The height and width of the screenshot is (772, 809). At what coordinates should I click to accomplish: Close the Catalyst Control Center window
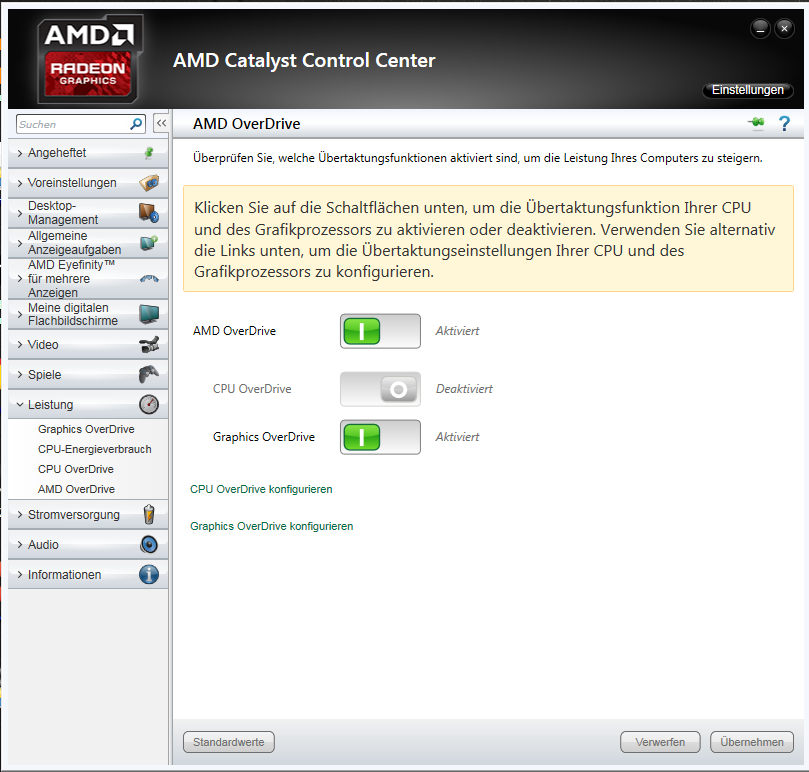tap(784, 28)
